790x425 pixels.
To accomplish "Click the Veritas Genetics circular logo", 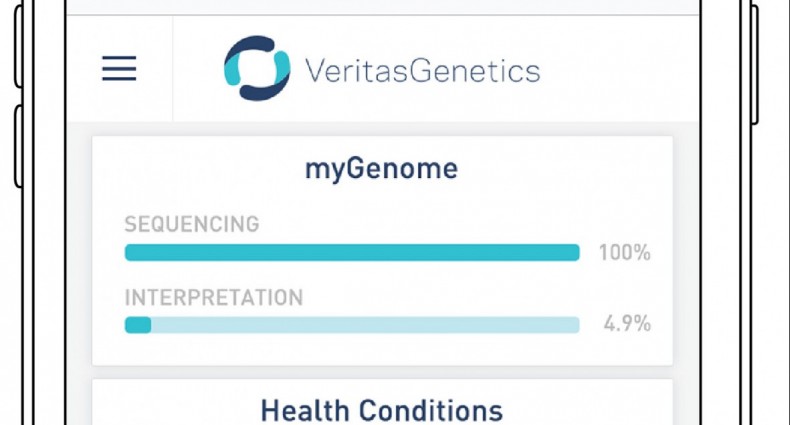I will (257, 69).
